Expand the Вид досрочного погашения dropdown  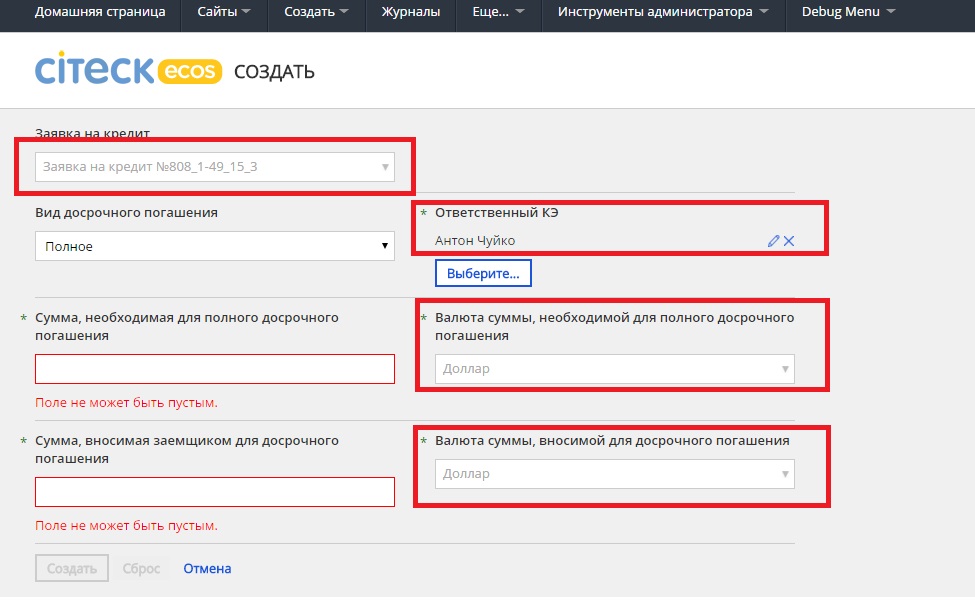tap(214, 246)
